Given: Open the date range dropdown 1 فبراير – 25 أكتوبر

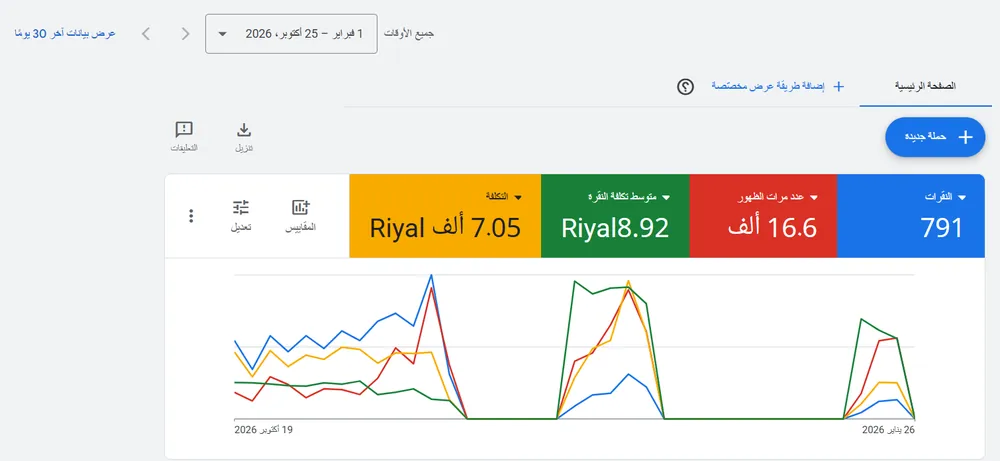Looking at the screenshot, I should coord(291,34).
